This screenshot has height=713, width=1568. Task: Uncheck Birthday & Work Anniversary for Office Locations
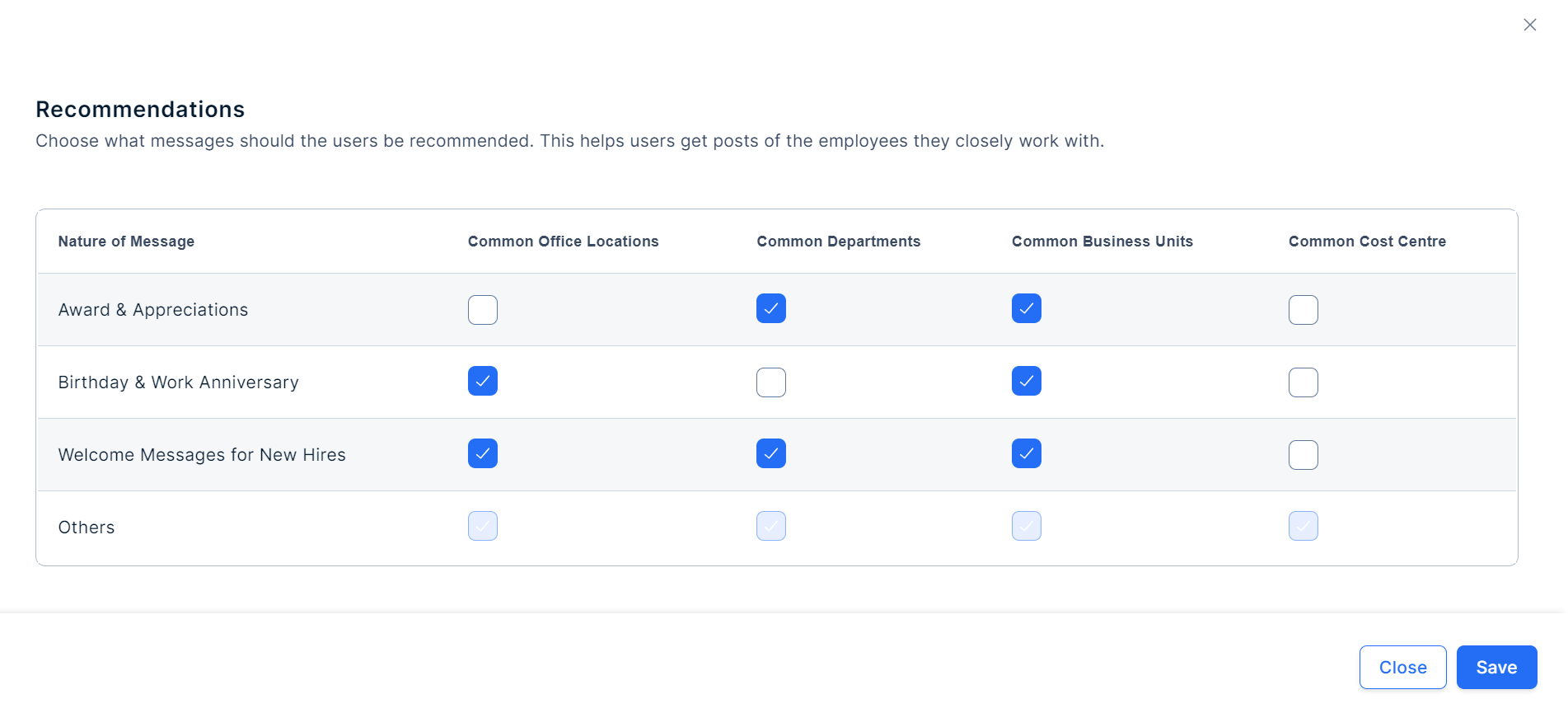coord(483,381)
